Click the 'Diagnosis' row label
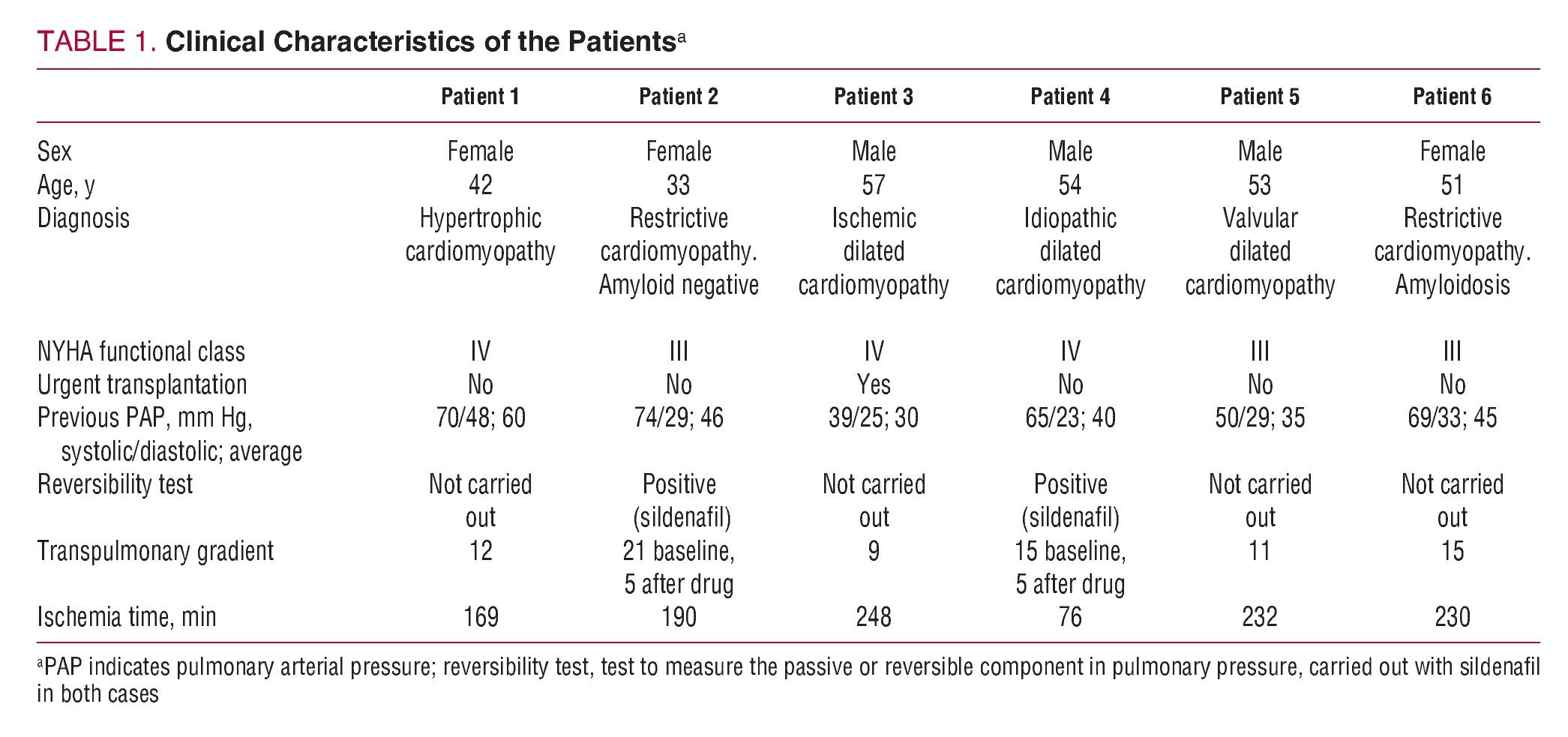Viewport: 1568px width, 737px height. [83, 218]
